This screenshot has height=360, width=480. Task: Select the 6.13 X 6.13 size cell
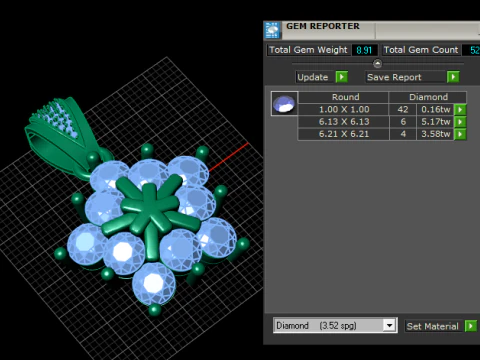pyautogui.click(x=344, y=122)
